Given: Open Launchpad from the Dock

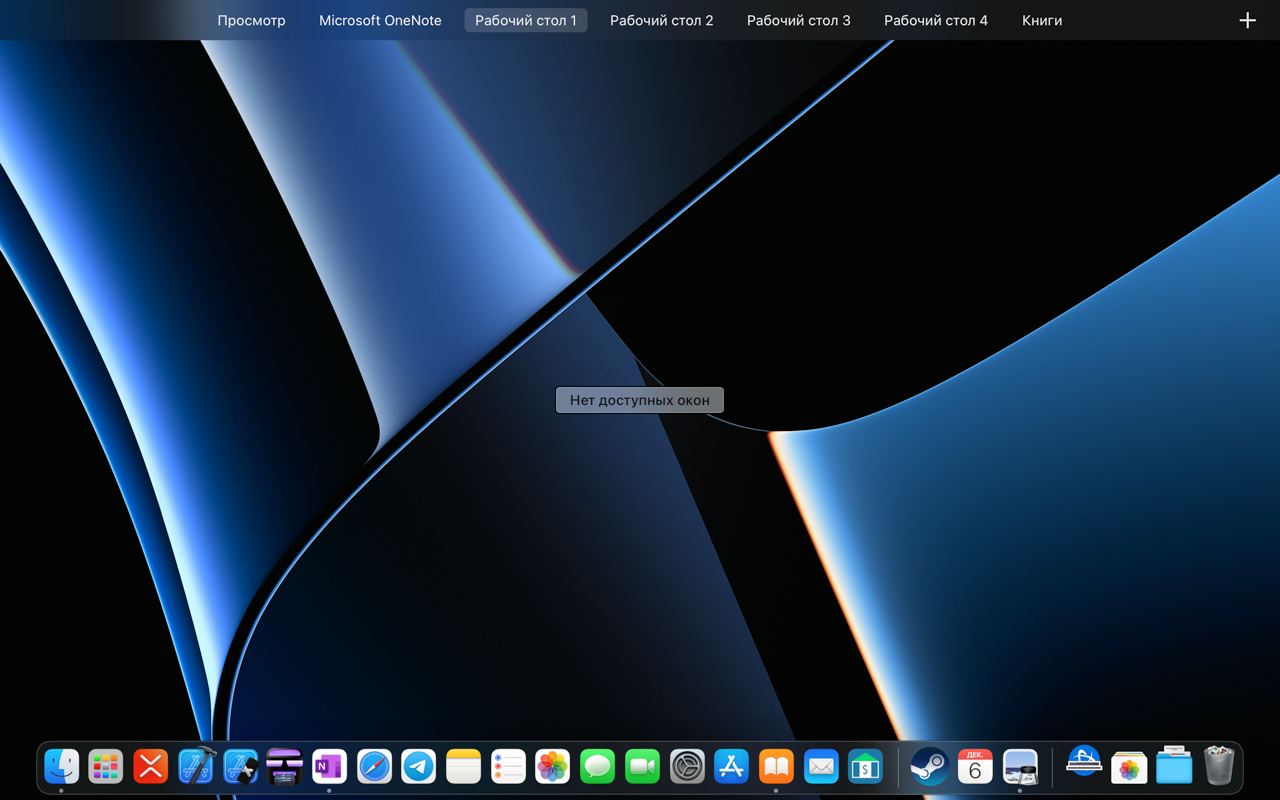Looking at the screenshot, I should click(106, 767).
